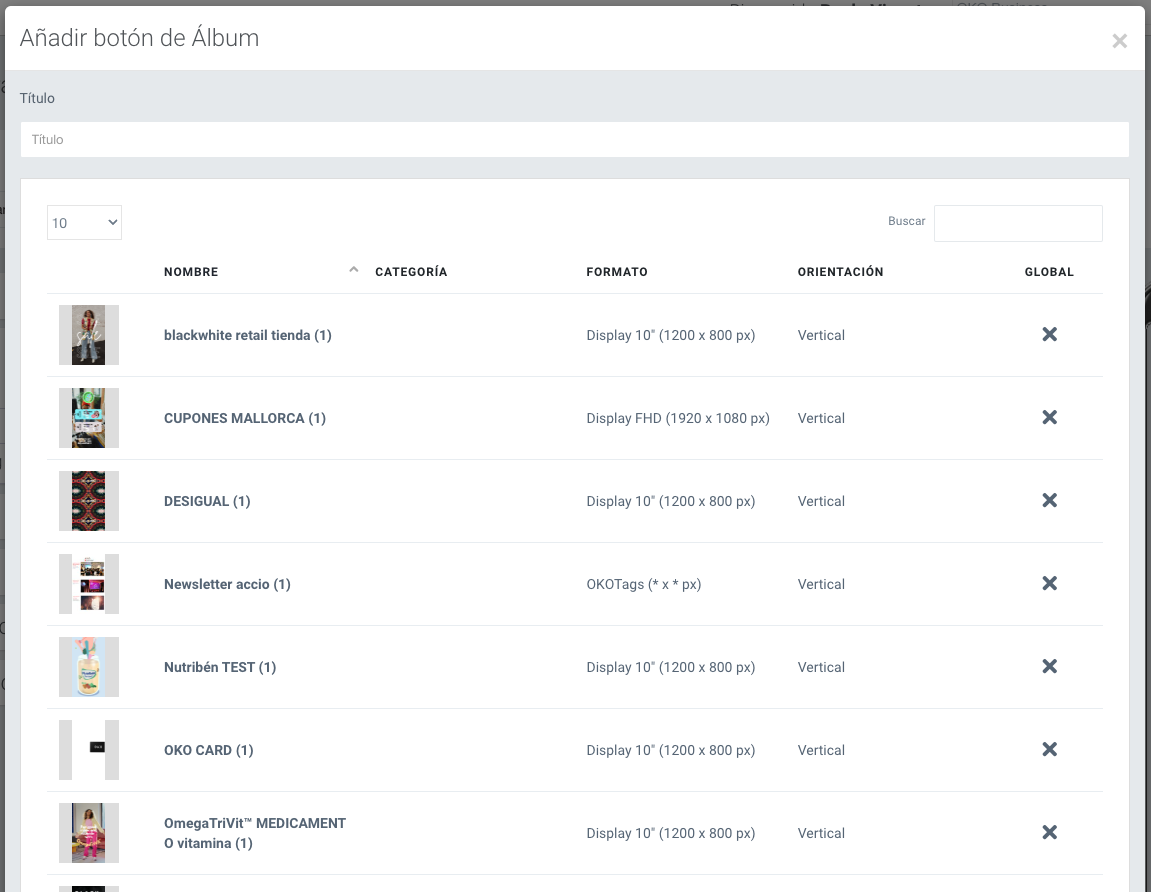Open album DESIGUAL (1)
The height and width of the screenshot is (892, 1151).
coord(207,501)
